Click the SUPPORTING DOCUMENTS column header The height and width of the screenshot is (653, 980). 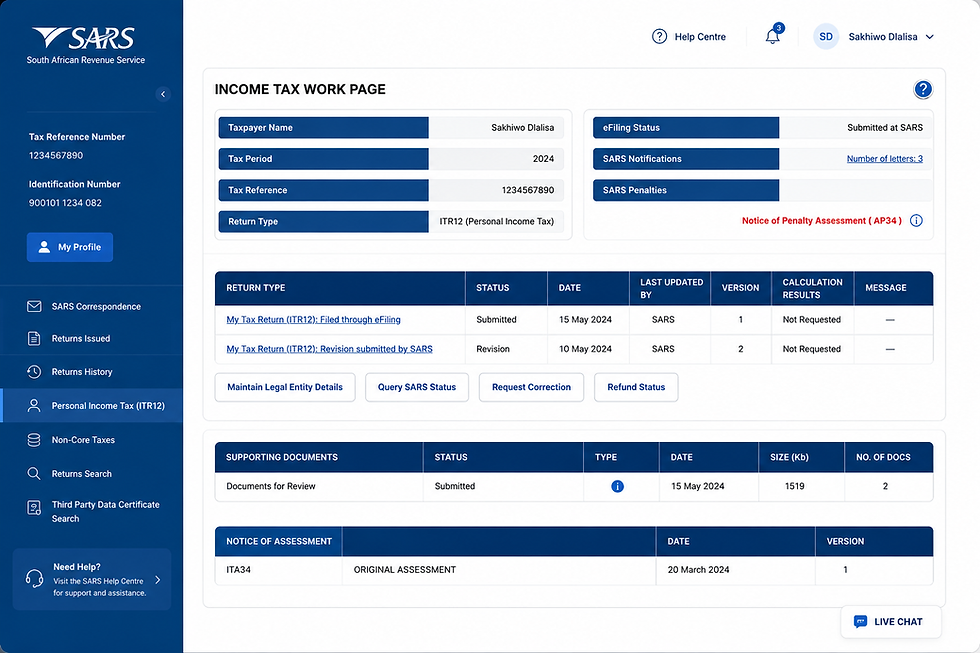(x=319, y=457)
